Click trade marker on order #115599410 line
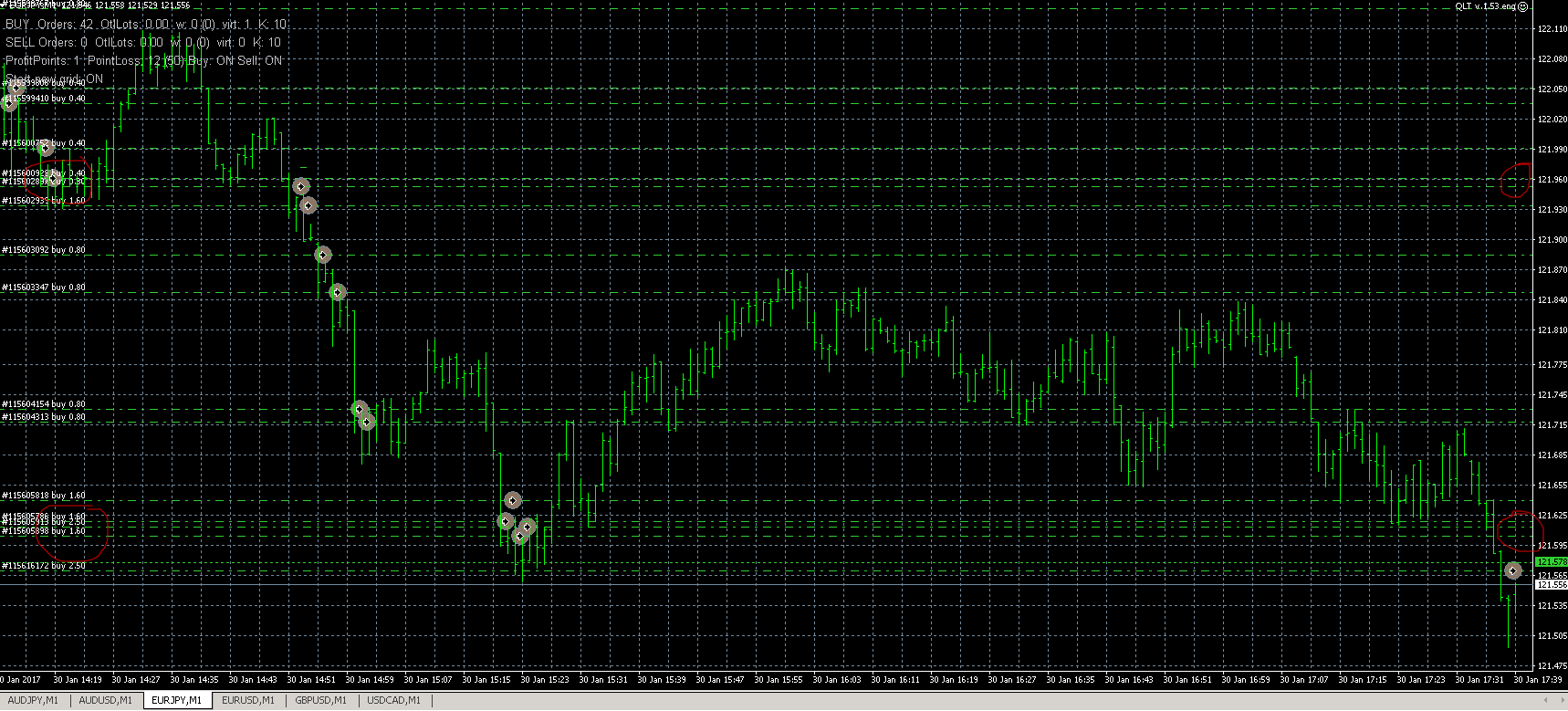 (9, 103)
